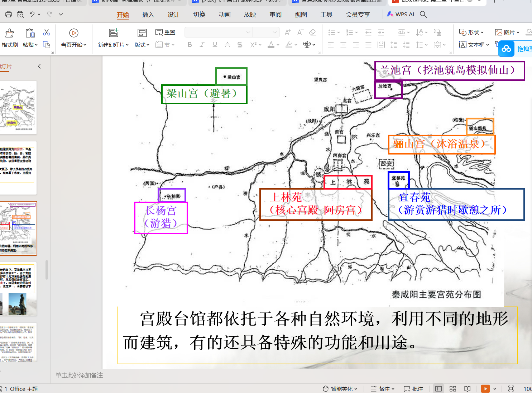Viewport: 532px width, 393px height.
Task: Open the font size combo box
Action: (x=266, y=33)
